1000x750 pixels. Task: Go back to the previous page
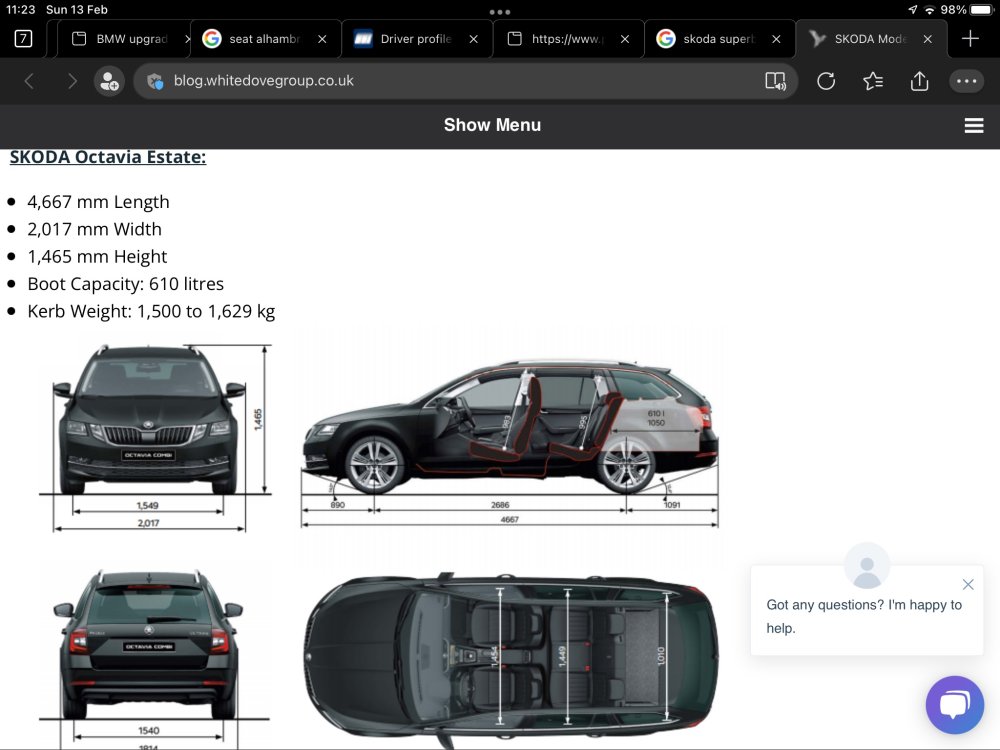pyautogui.click(x=29, y=81)
